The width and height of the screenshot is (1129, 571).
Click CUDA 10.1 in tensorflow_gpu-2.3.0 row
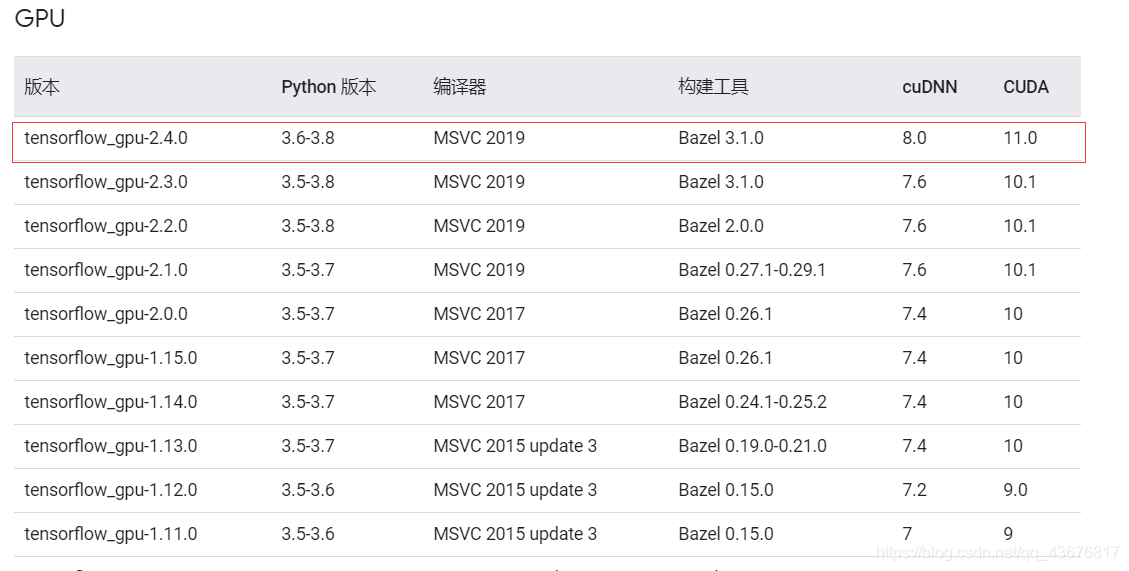(x=1020, y=181)
